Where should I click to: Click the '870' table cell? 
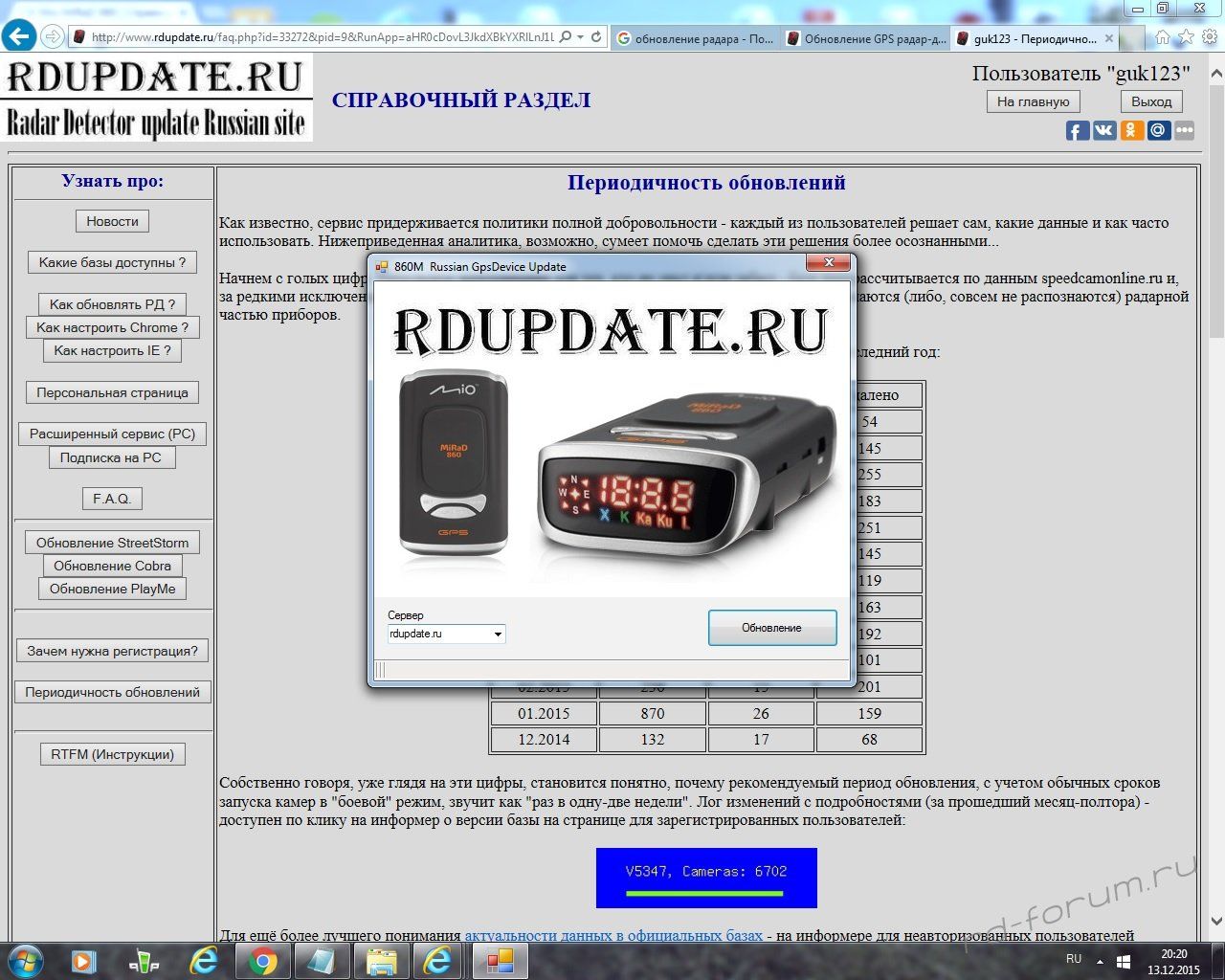(653, 713)
